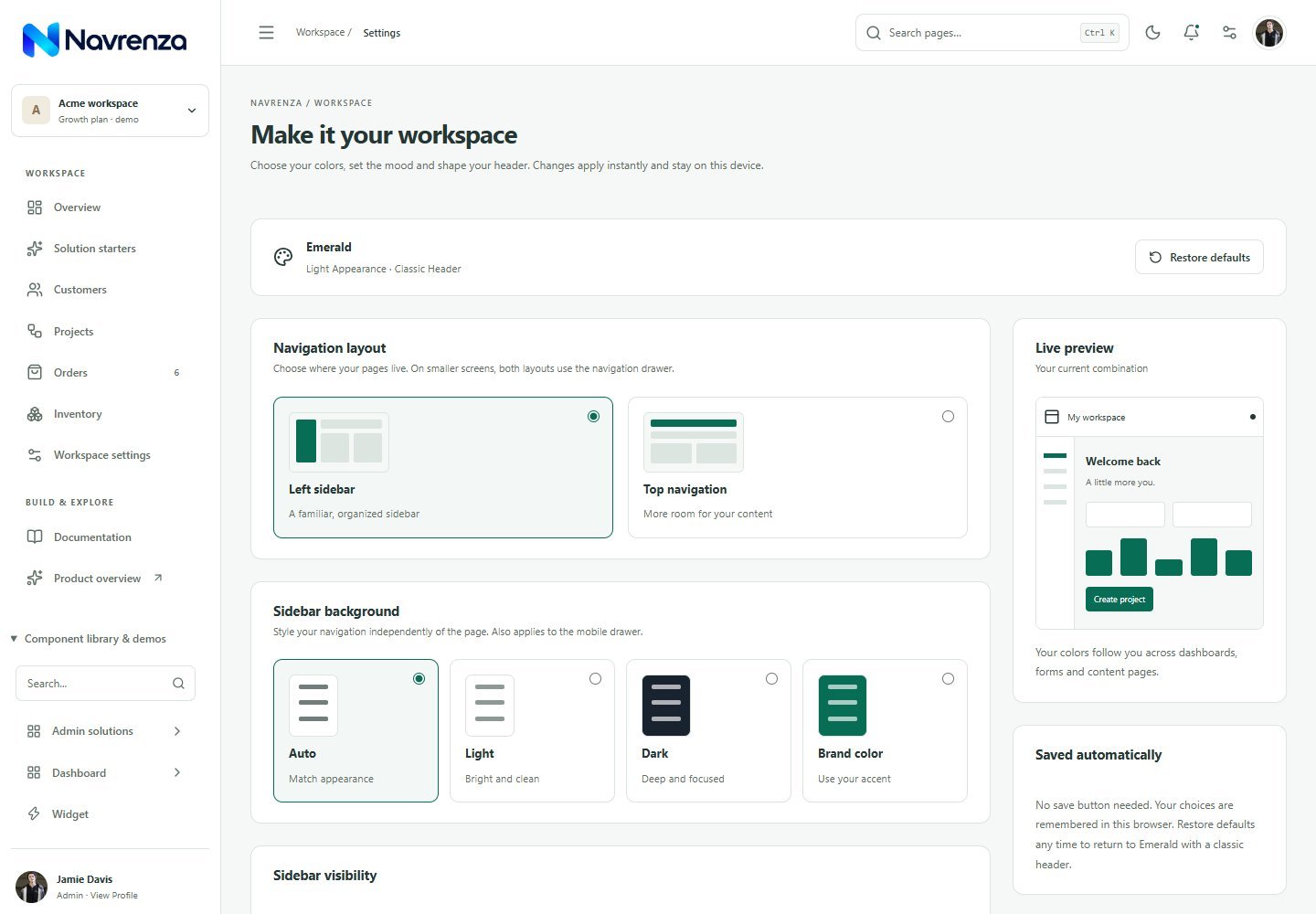The image size is (1316, 914).
Task: Click the Workspace breadcrumb link
Action: point(320,32)
